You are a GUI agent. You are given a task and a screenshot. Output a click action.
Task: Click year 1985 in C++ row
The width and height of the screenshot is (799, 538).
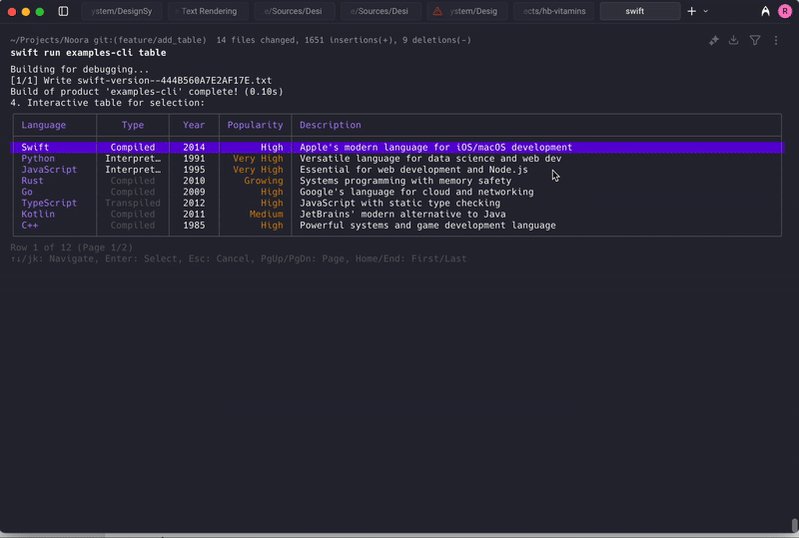coord(194,225)
